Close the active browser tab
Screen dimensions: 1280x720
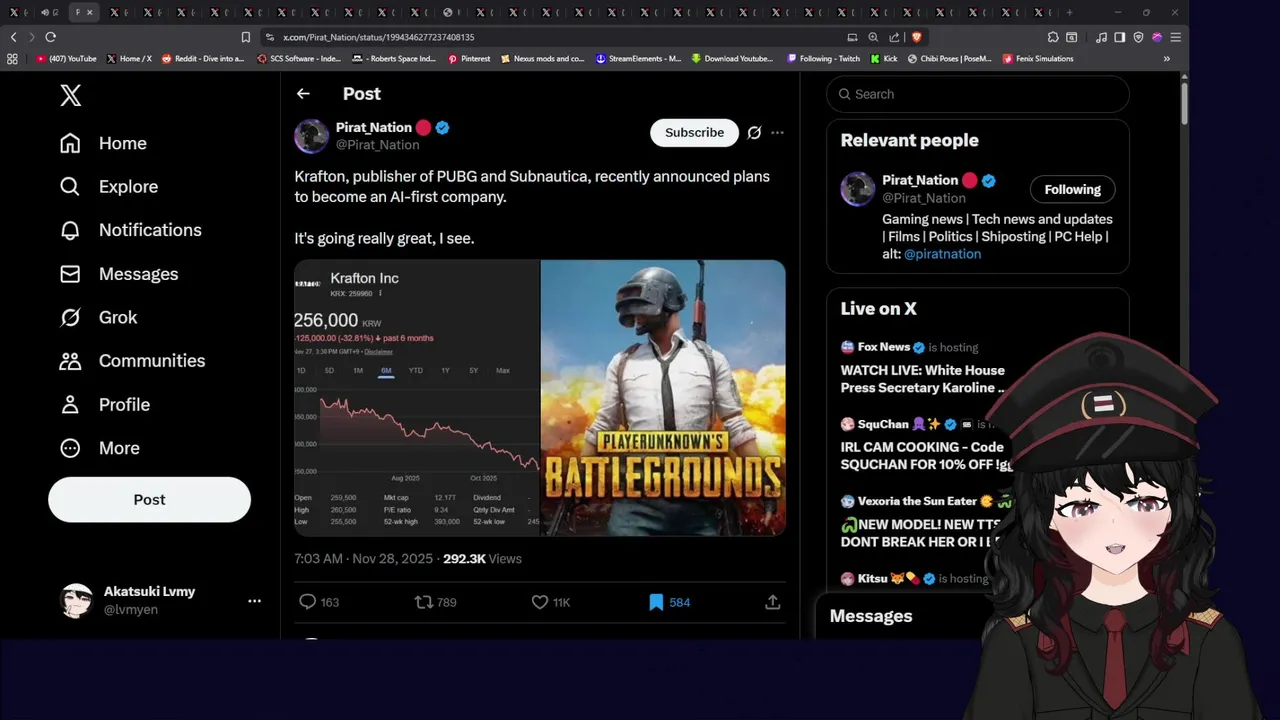(x=90, y=12)
